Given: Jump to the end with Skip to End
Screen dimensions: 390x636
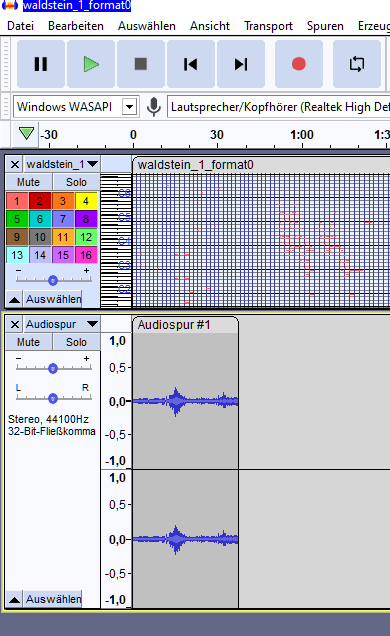Looking at the screenshot, I should [x=241, y=64].
